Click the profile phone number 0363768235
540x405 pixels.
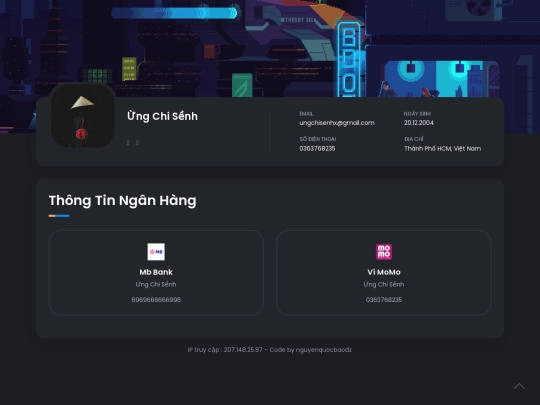pos(317,148)
